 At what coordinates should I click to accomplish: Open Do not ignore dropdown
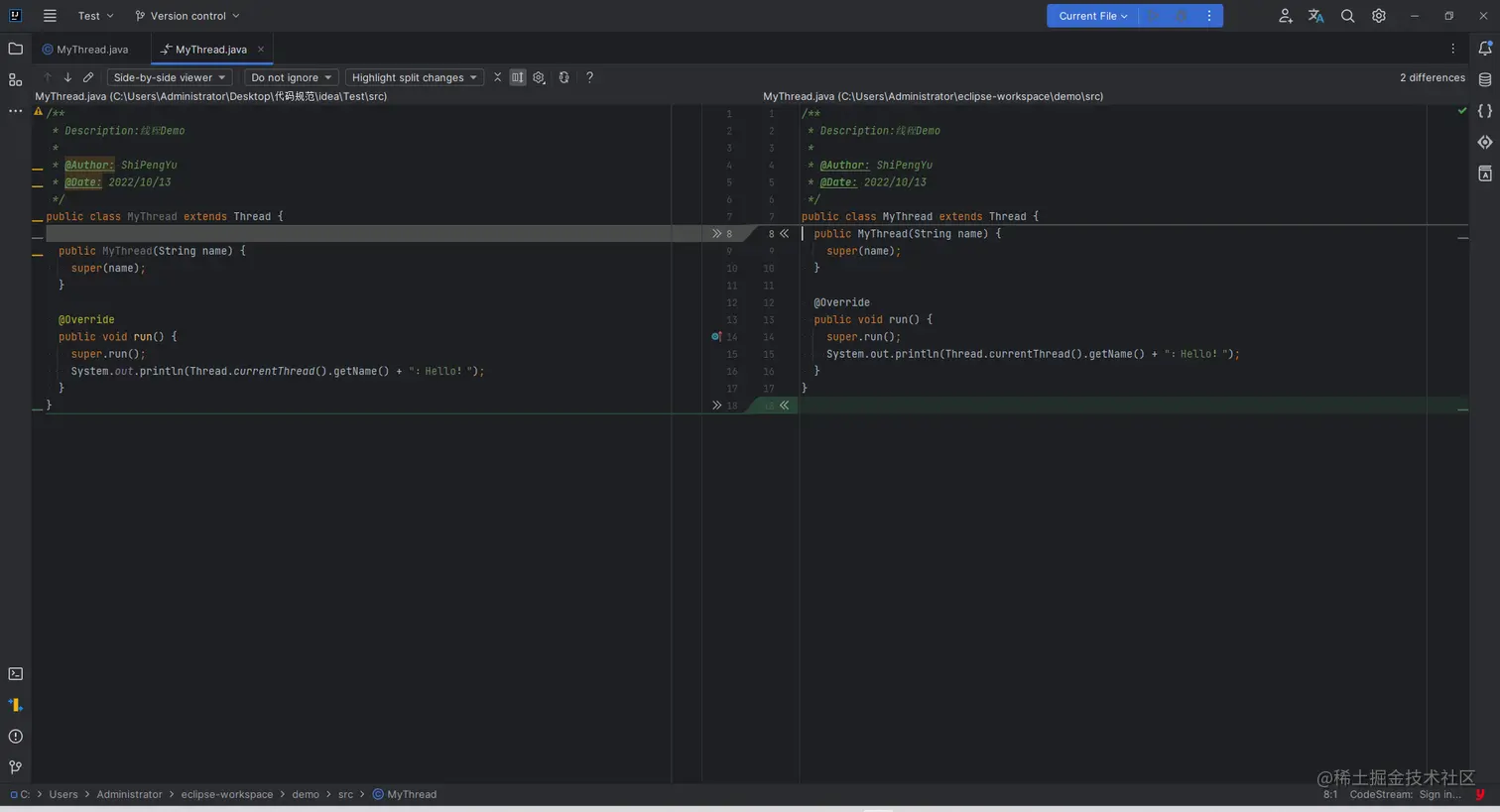pos(292,77)
